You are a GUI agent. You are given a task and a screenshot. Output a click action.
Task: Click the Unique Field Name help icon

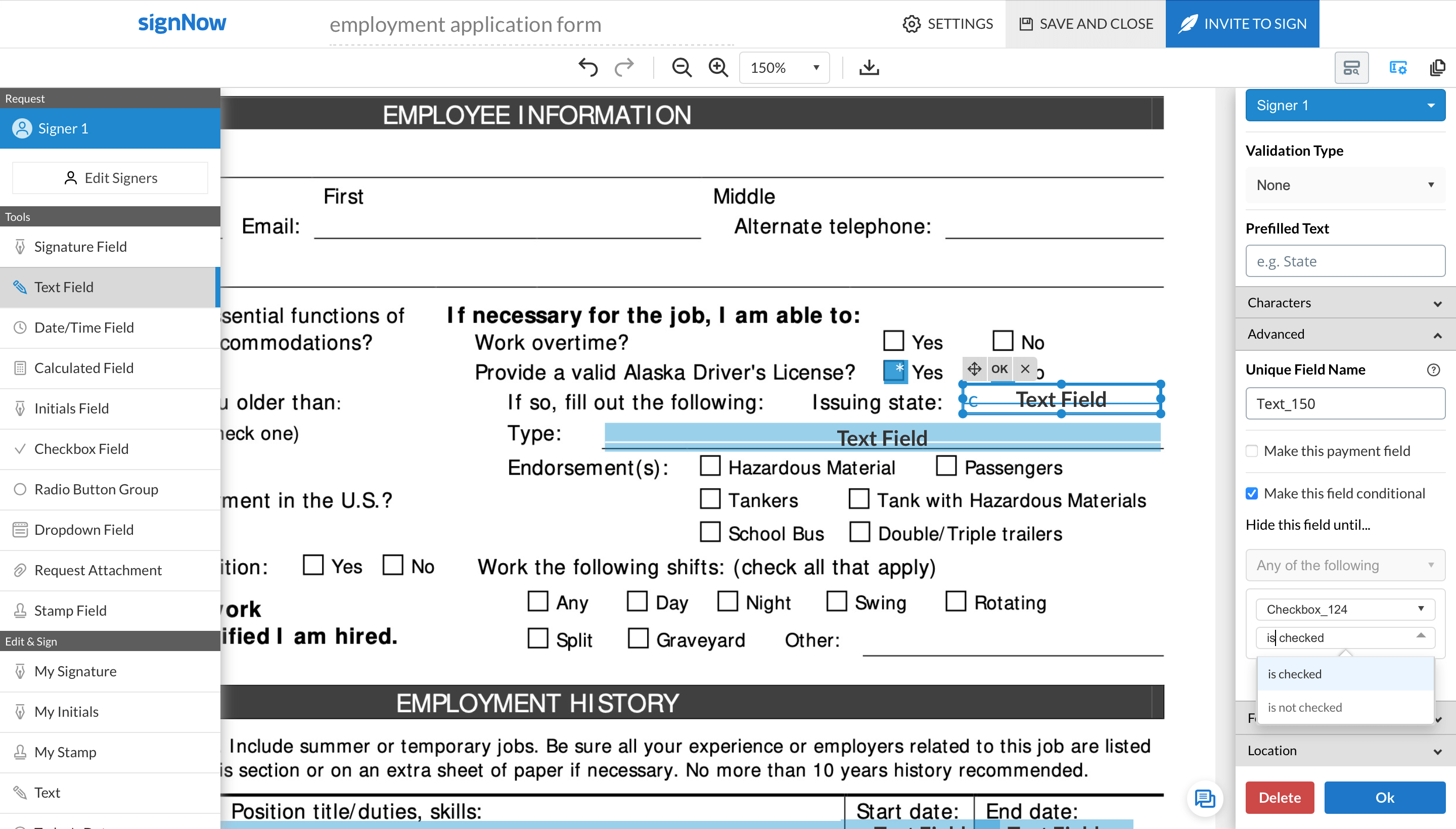[1433, 370]
